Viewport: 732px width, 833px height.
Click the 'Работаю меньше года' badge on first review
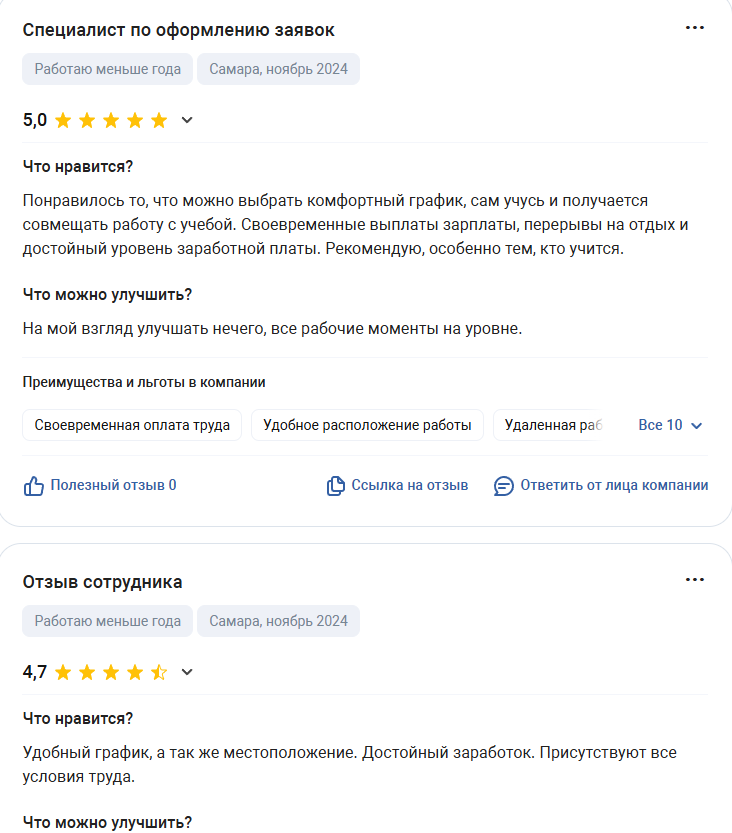pyautogui.click(x=107, y=69)
